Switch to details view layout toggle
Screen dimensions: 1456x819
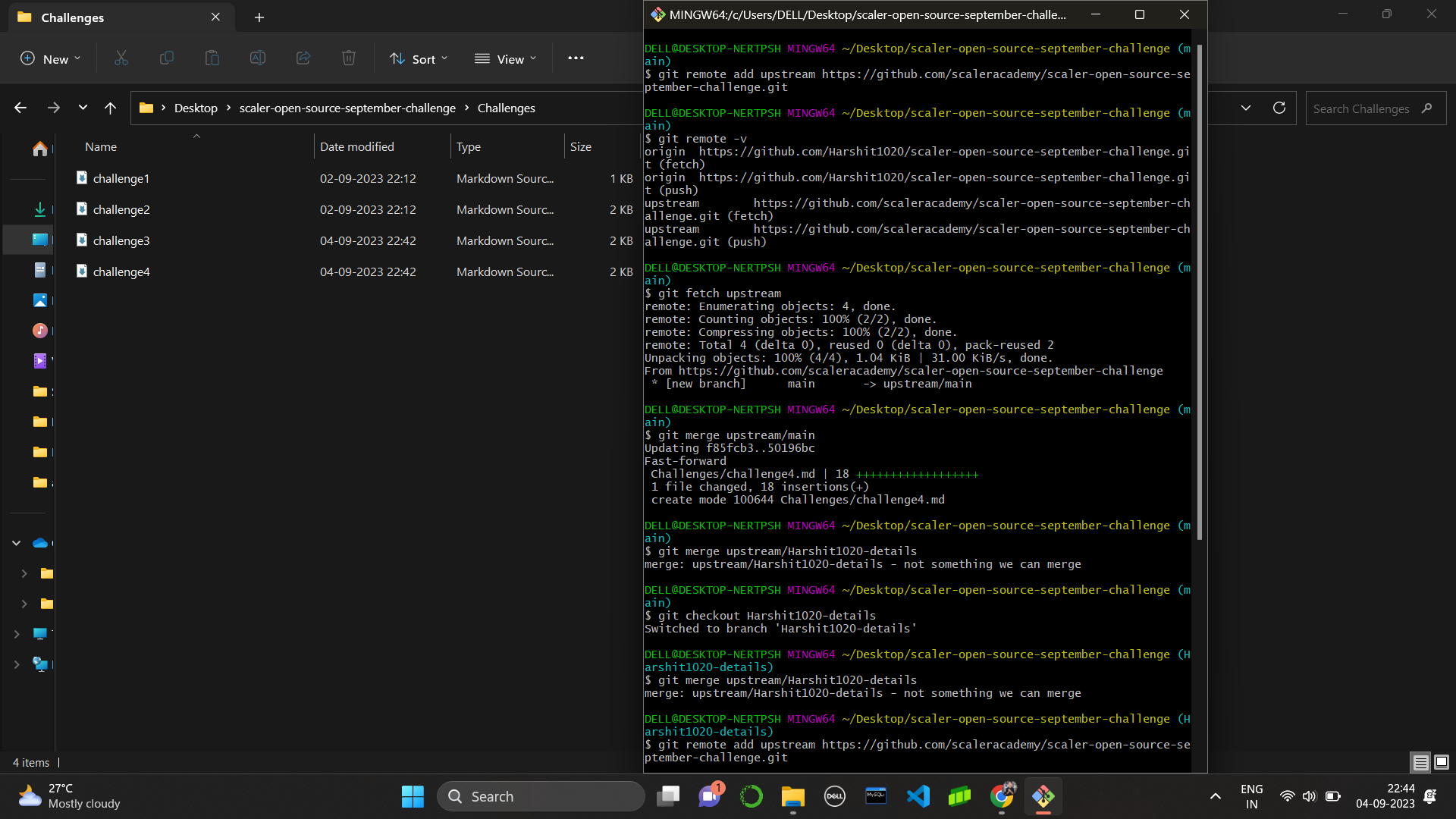coord(1420,762)
